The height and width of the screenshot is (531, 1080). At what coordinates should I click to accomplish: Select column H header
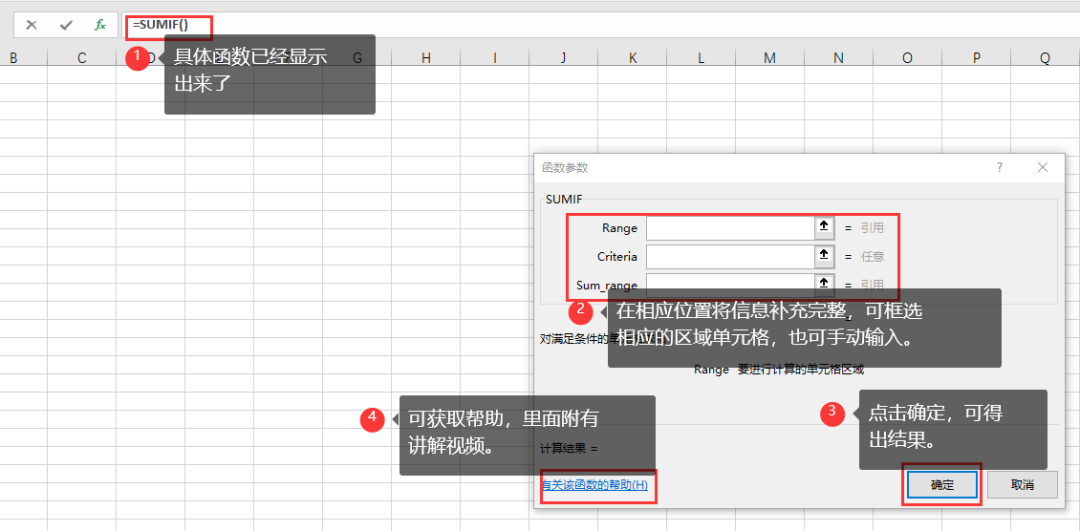[426, 59]
